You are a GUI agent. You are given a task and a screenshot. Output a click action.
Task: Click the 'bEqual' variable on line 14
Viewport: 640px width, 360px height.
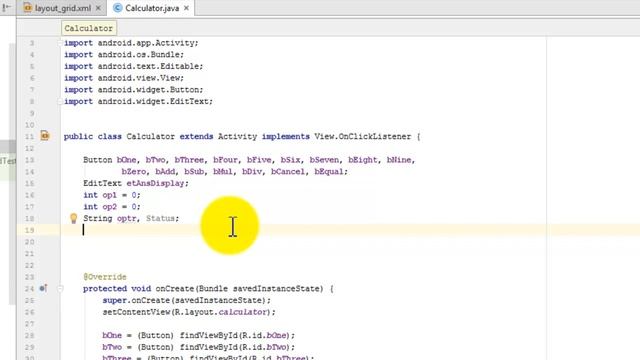329,171
